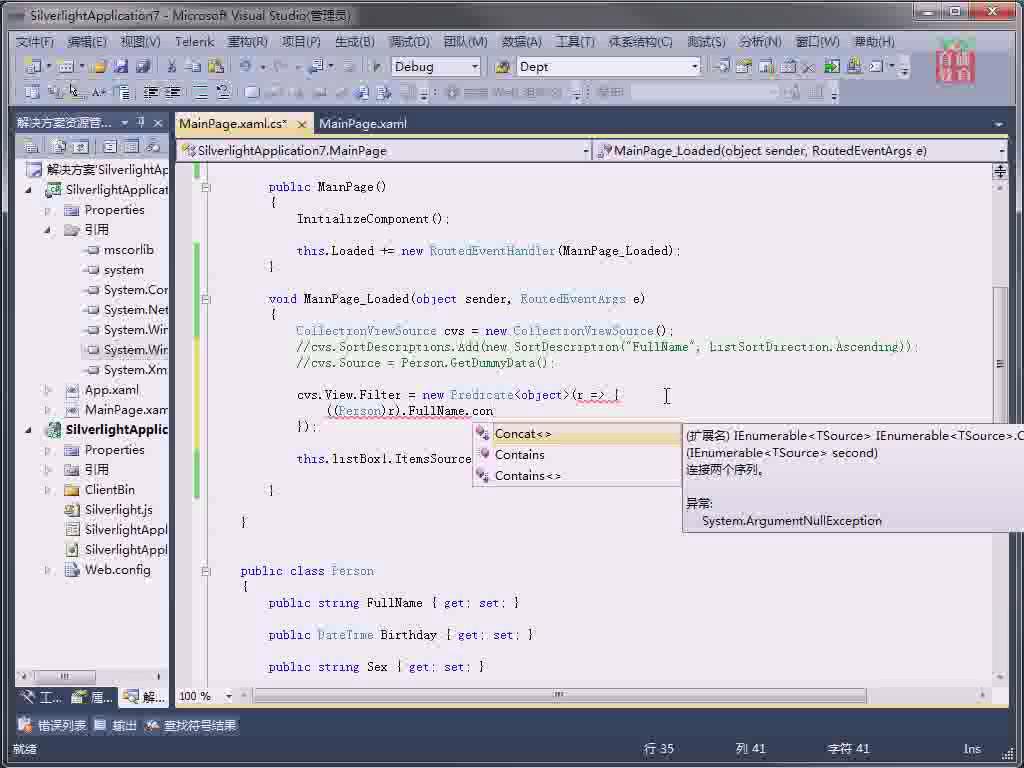Open the 编辑(E) menu
Image resolution: width=1024 pixels, height=768 pixels.
click(x=87, y=42)
